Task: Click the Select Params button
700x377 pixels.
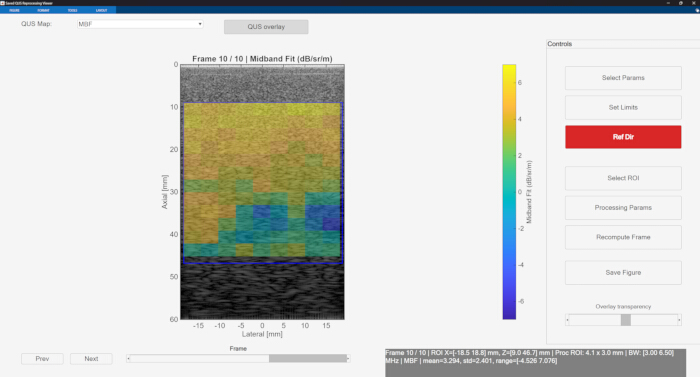Action: [623, 78]
